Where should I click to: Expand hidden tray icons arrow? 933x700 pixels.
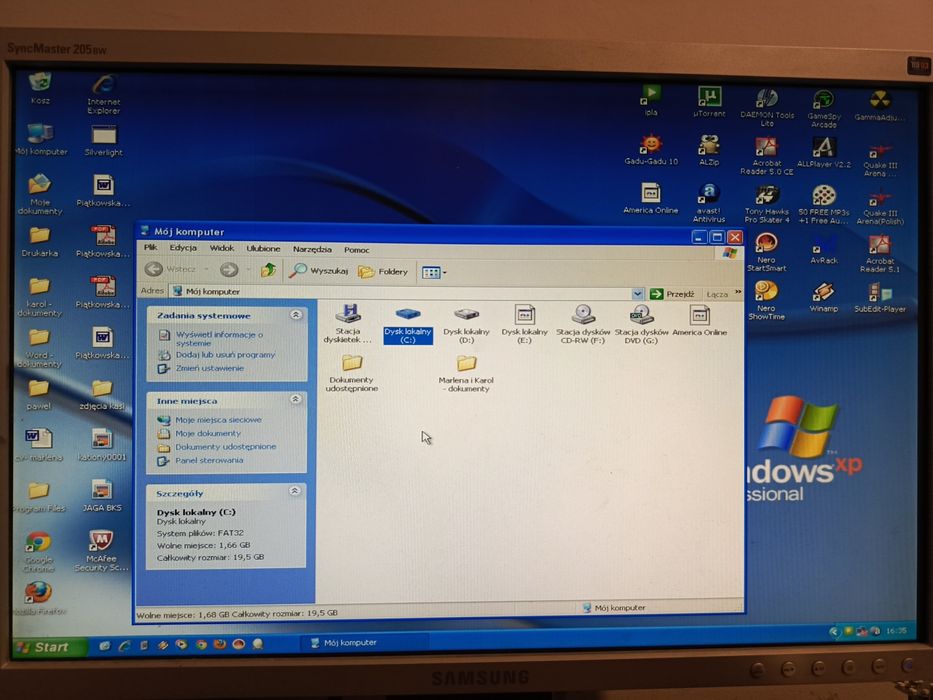834,632
